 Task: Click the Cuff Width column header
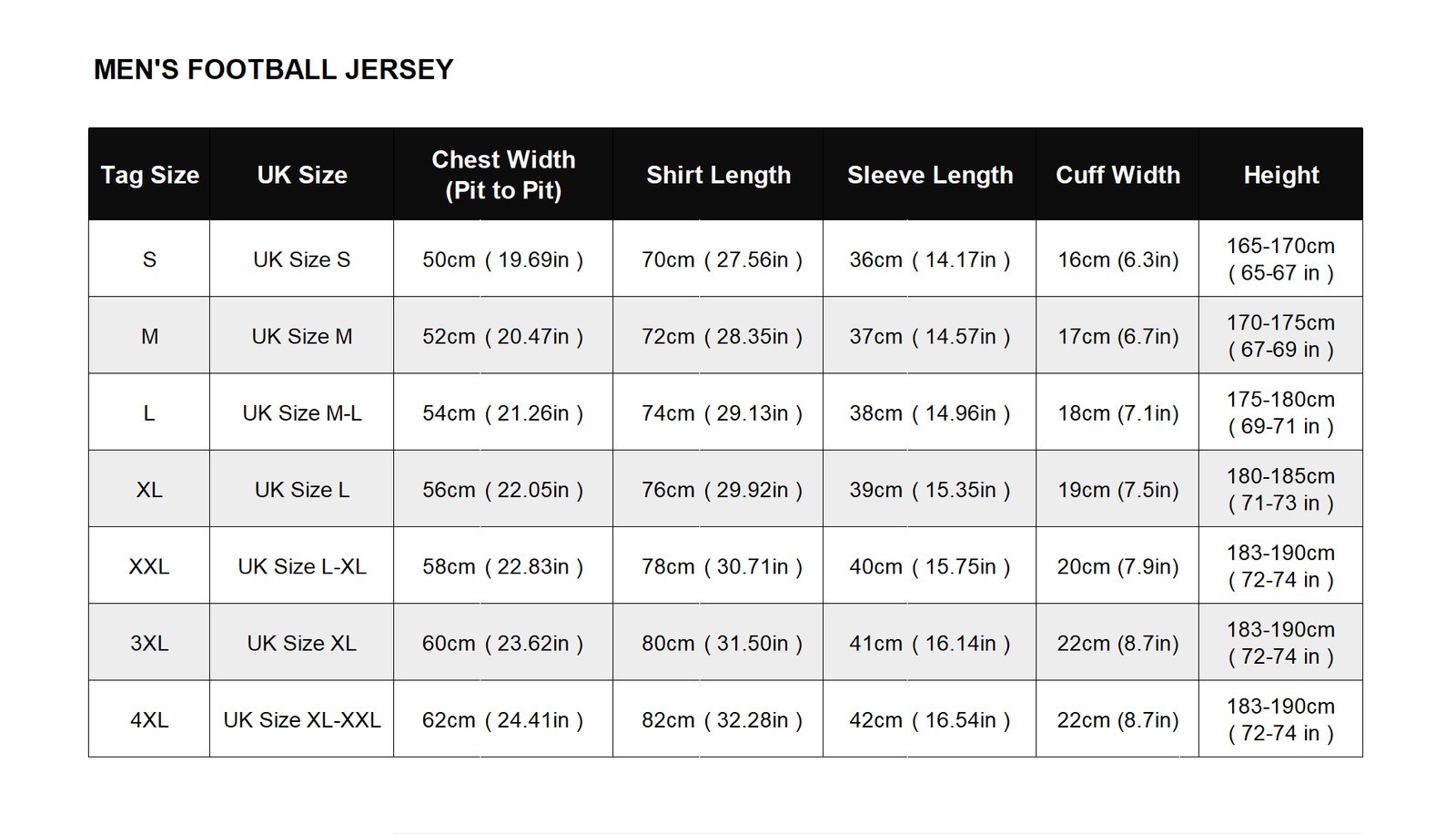(x=1117, y=175)
